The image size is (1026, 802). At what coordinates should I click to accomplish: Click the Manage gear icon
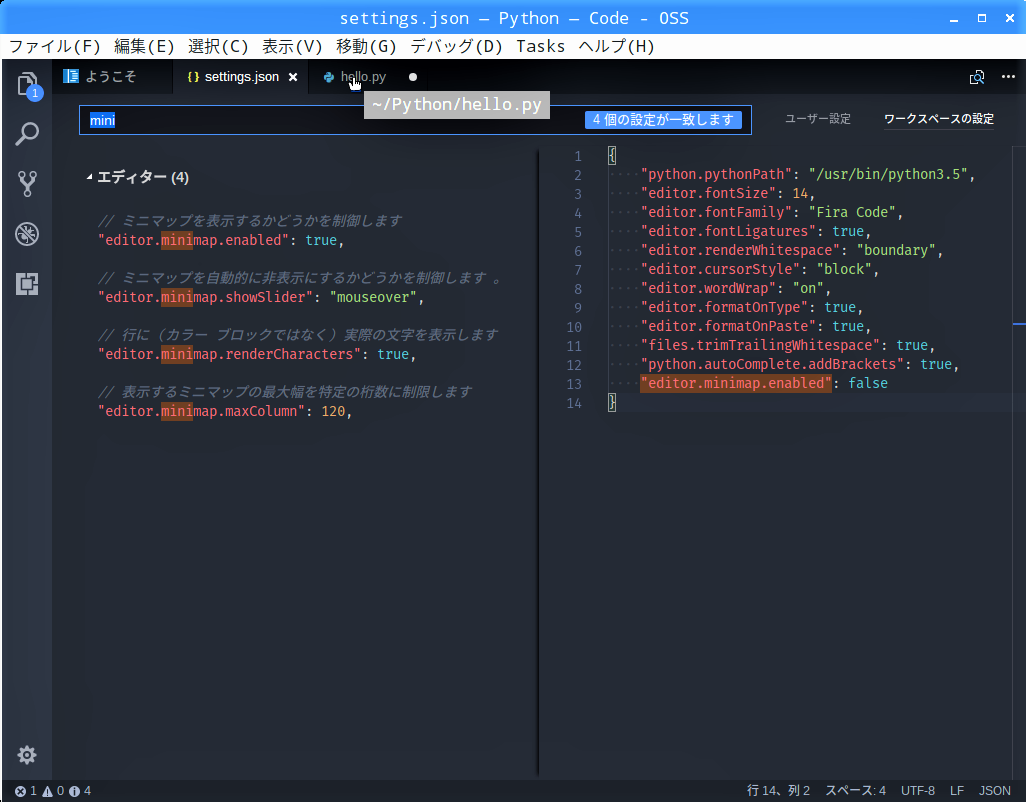pos(27,755)
